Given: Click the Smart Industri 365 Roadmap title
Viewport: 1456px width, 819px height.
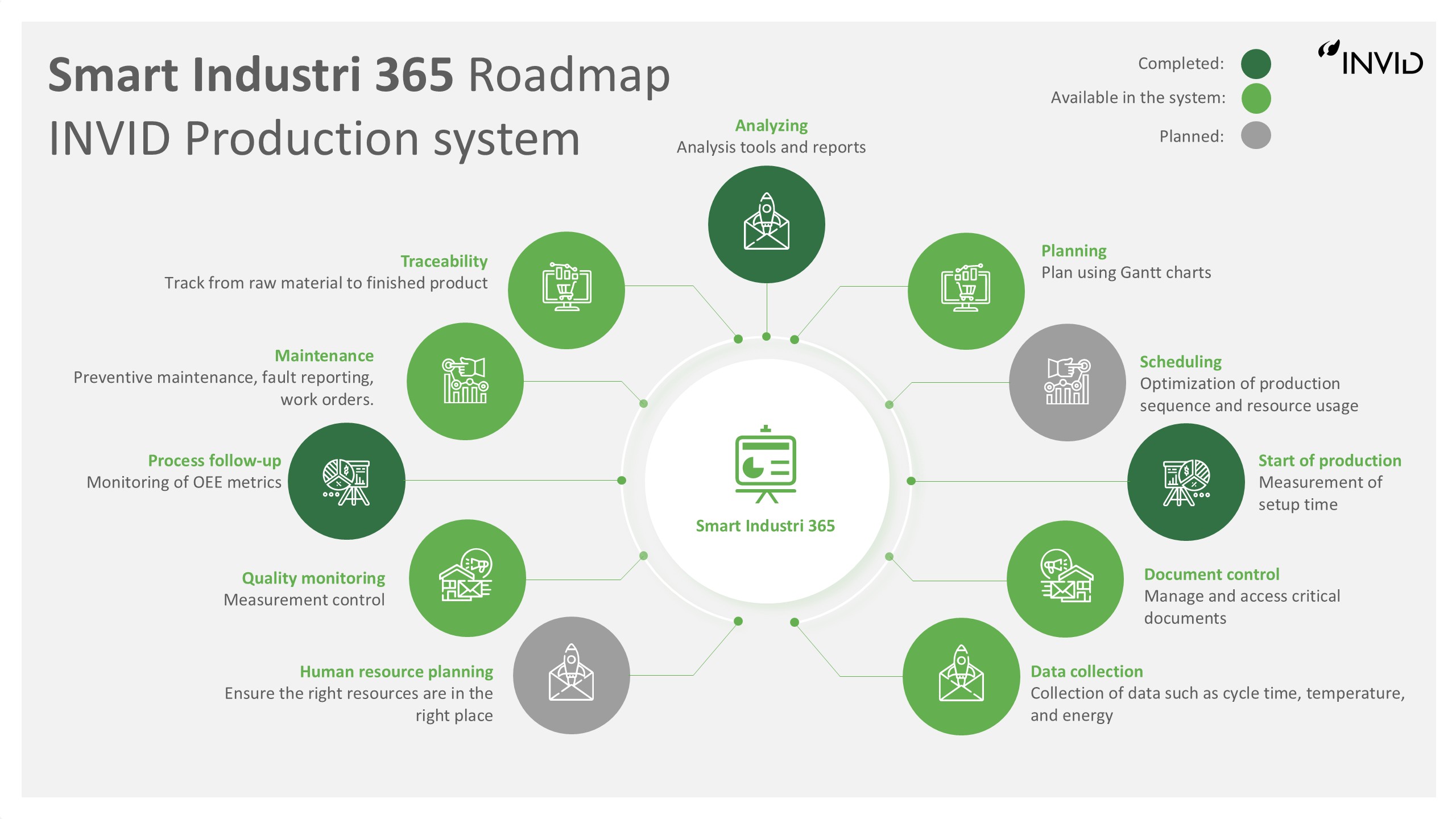Looking at the screenshot, I should pos(359,75).
